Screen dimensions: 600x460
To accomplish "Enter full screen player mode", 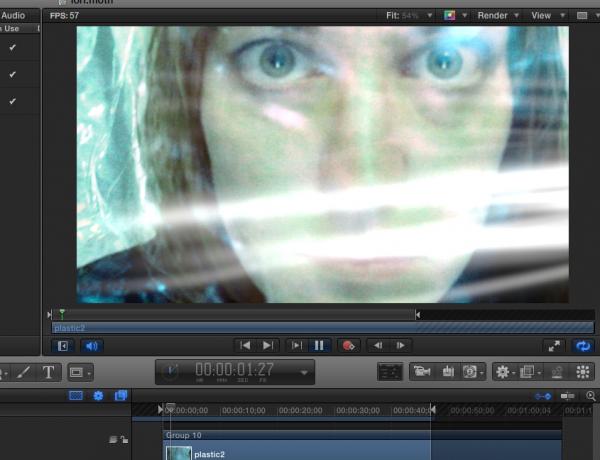I will 553,346.
